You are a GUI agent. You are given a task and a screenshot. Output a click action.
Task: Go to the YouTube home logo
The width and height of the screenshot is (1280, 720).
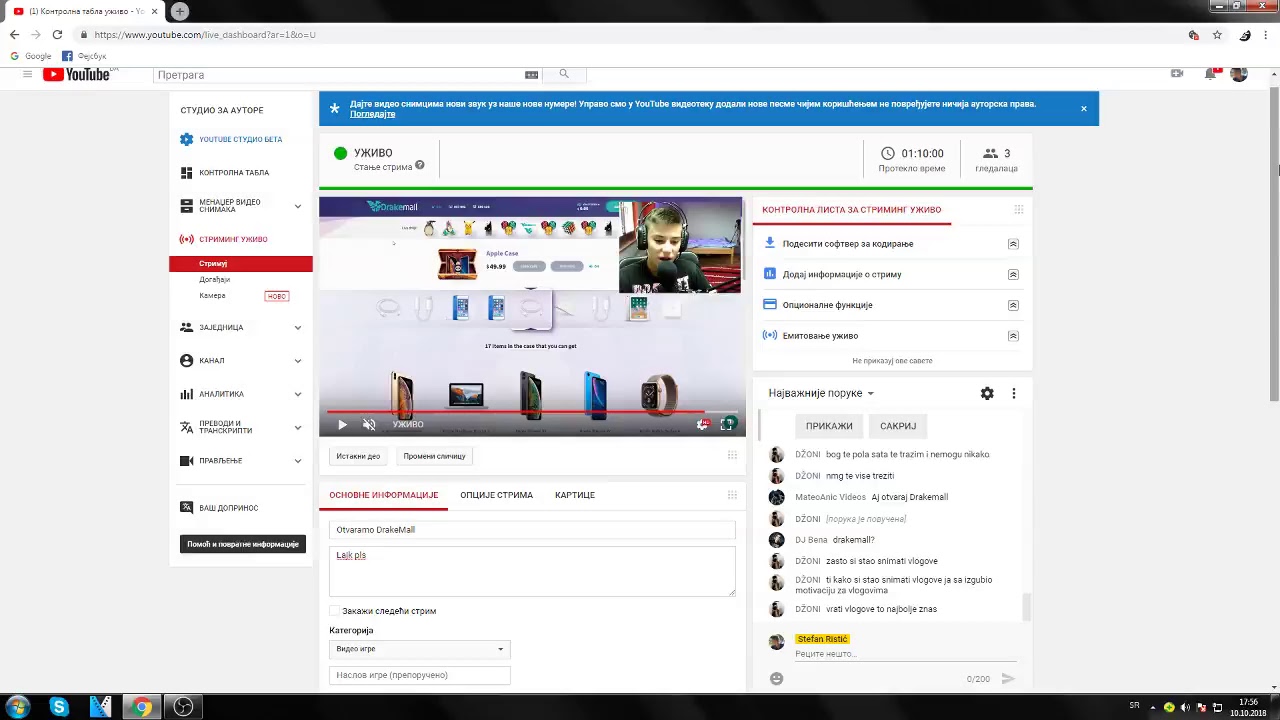pos(77,74)
